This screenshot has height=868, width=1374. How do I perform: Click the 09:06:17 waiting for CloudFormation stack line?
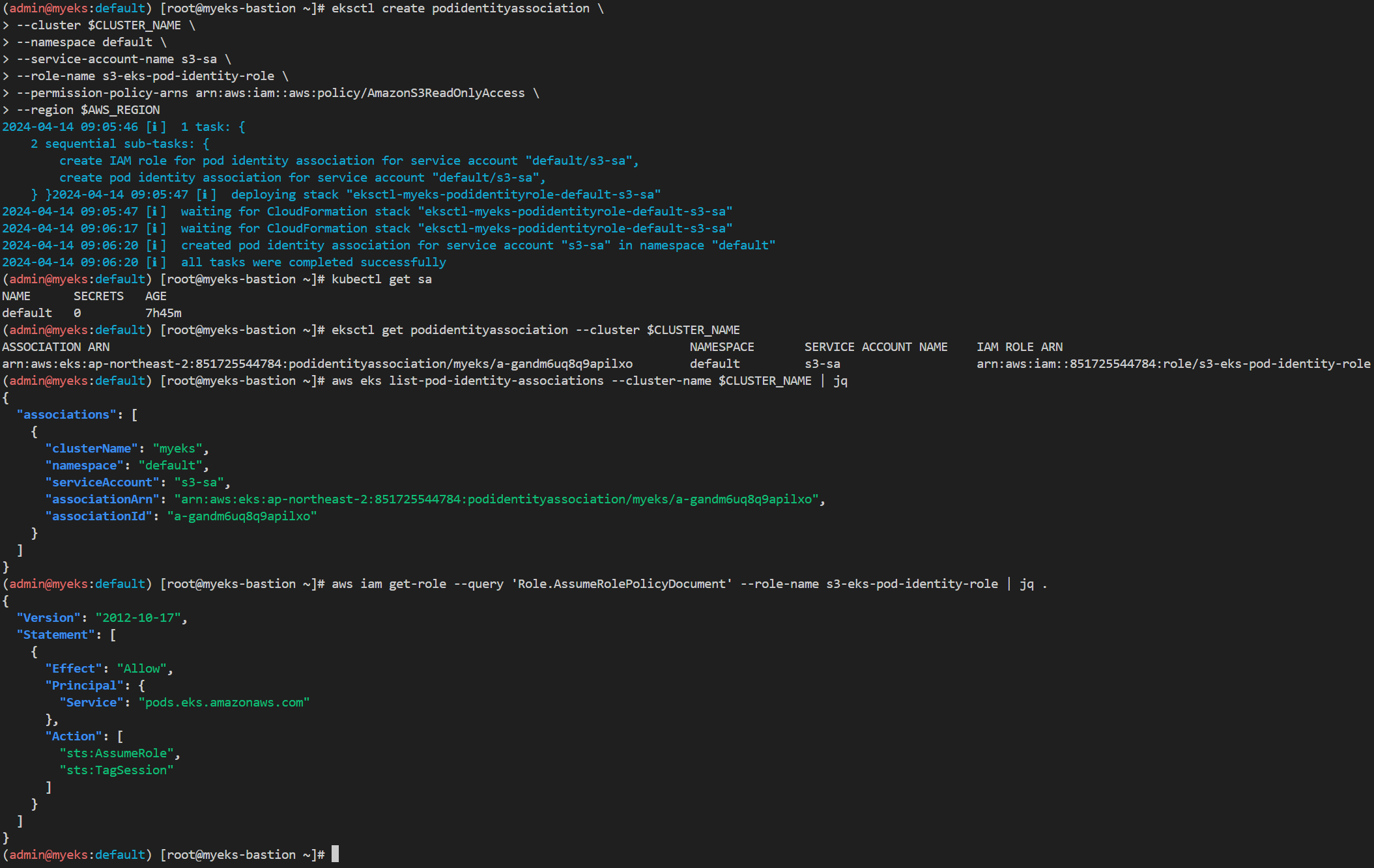click(367, 229)
